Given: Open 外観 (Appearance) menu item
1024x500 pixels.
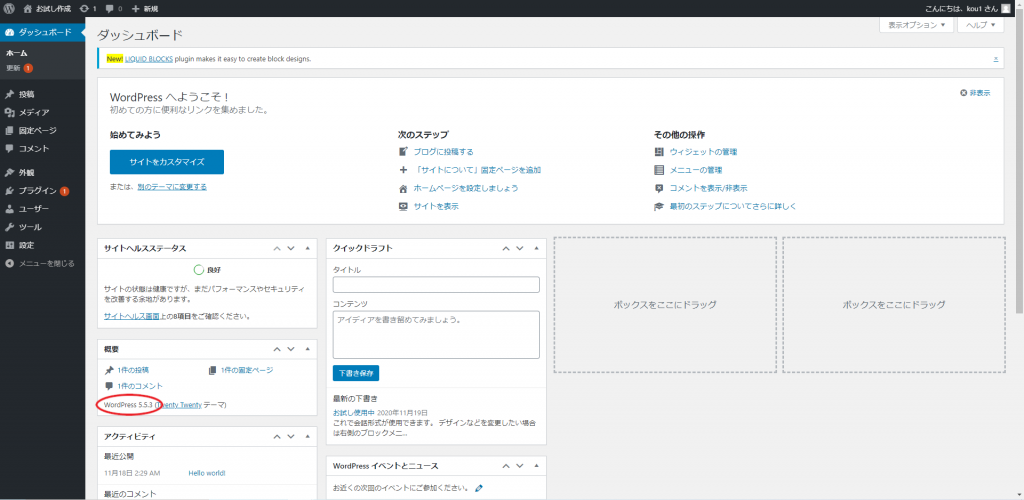Looking at the screenshot, I should pyautogui.click(x=26, y=173).
